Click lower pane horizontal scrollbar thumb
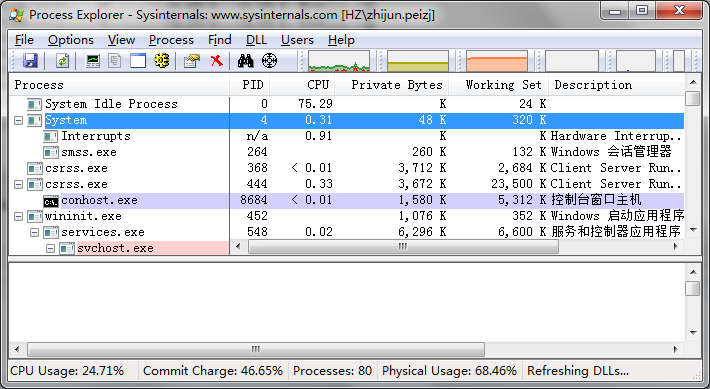 coord(256,350)
